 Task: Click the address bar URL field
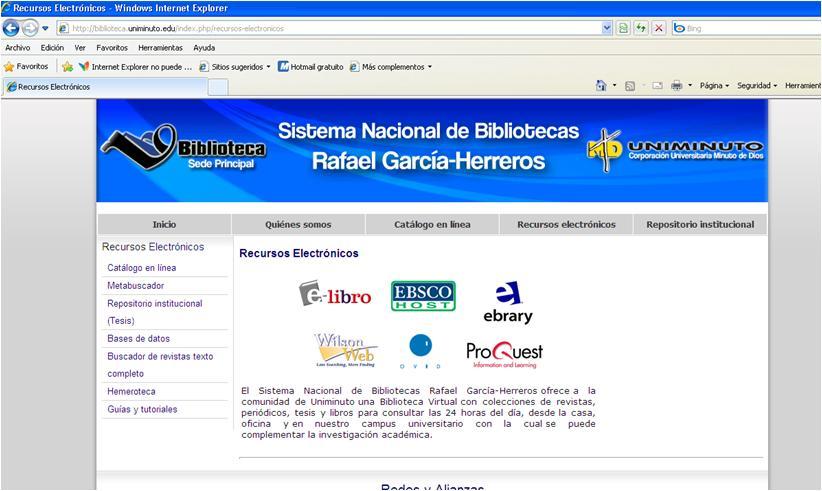point(329,28)
